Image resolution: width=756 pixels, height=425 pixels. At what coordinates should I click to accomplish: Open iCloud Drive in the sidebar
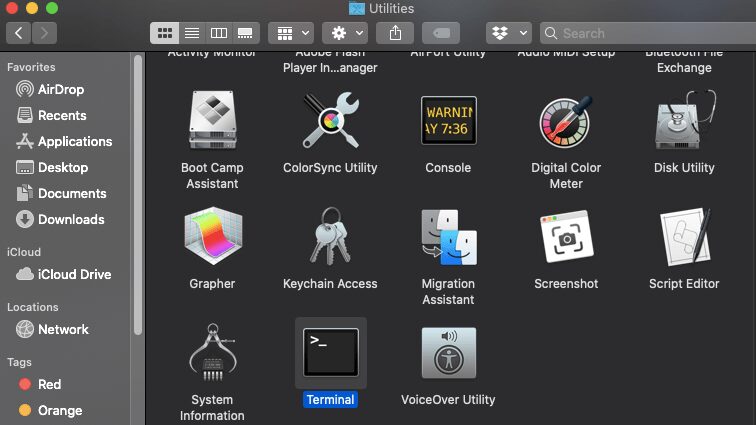64,274
